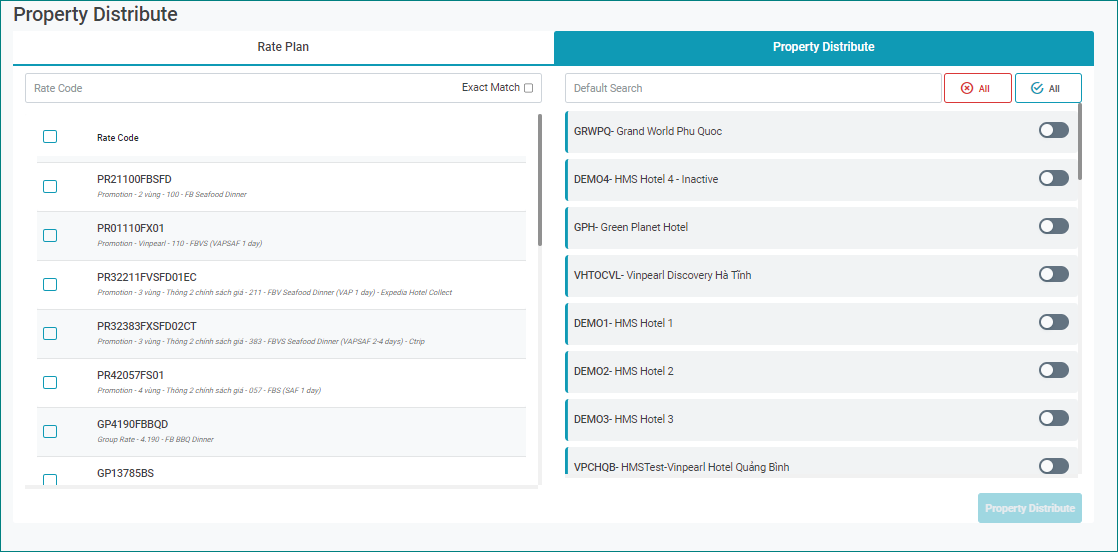Switch on DEMO1 HMS Hotel 1
The image size is (1118, 552).
pyautogui.click(x=1053, y=322)
